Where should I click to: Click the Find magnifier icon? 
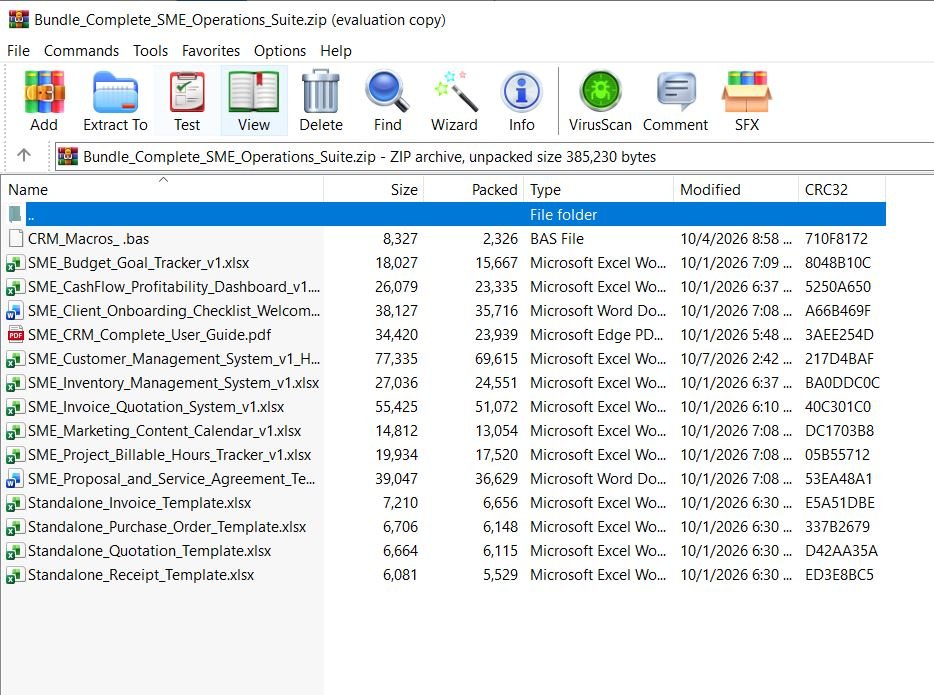[x=387, y=92]
